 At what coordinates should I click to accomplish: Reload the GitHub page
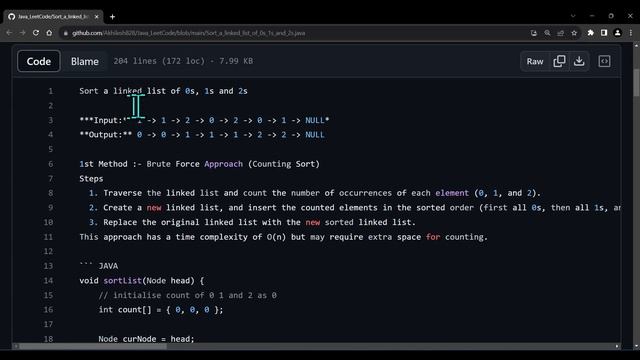pyautogui.click(x=36, y=33)
